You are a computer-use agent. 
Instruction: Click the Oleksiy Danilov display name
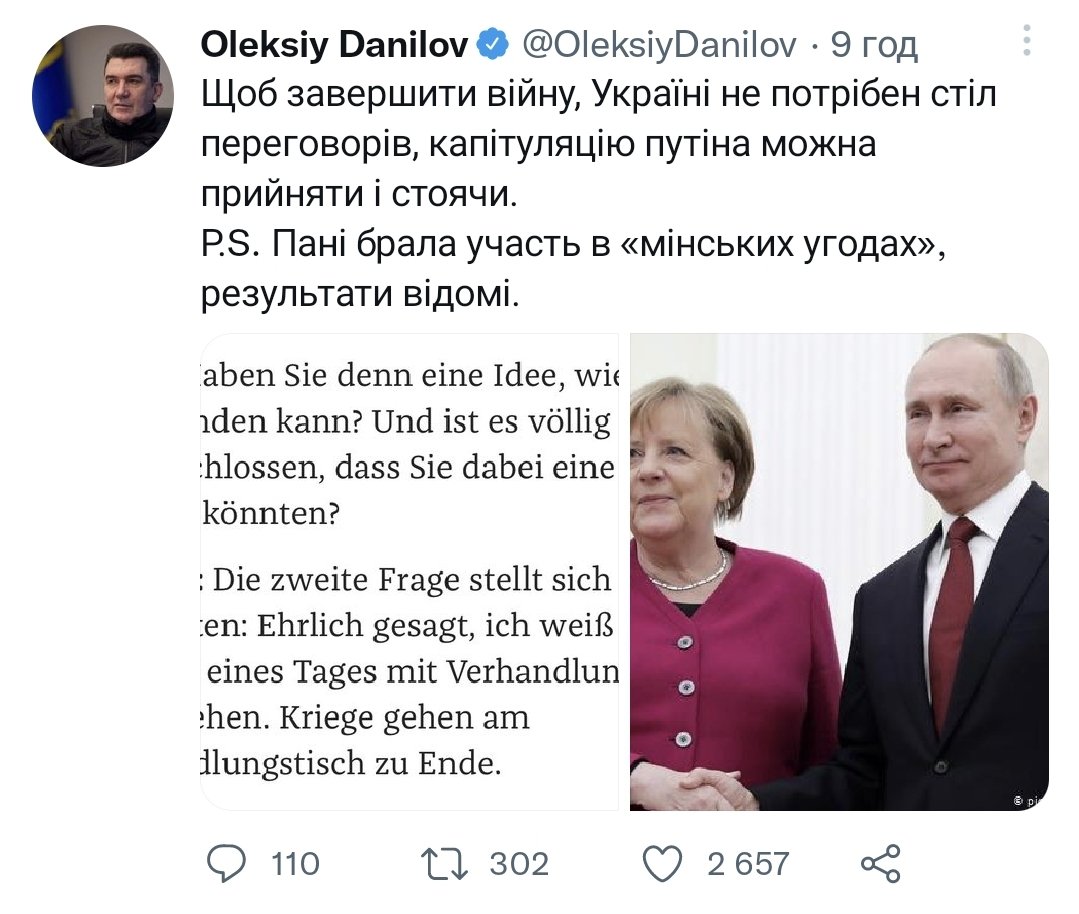pos(335,44)
